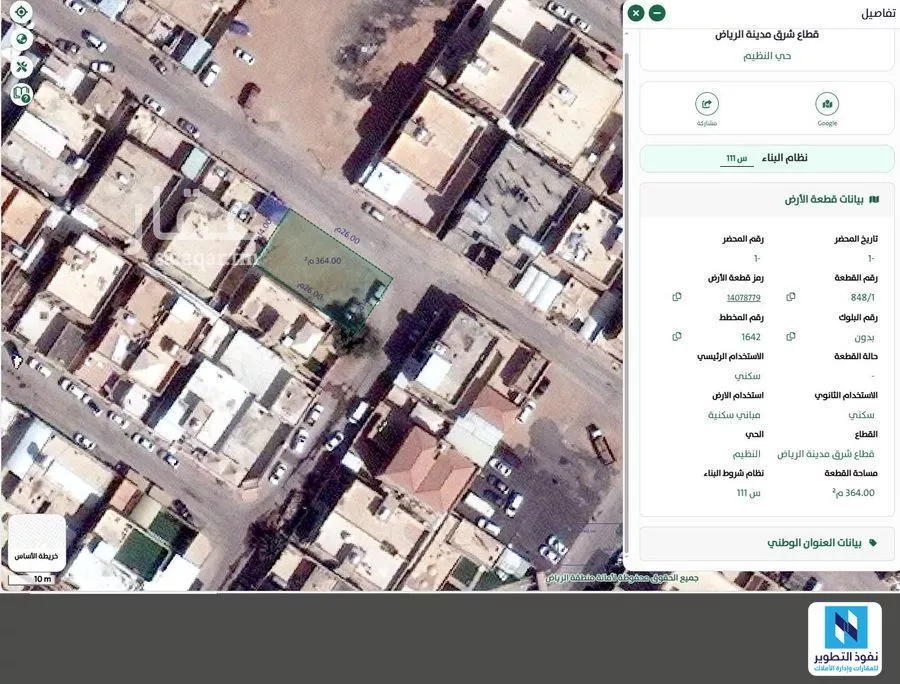
Task: Copy the plan number 1642
Action: tap(678, 336)
